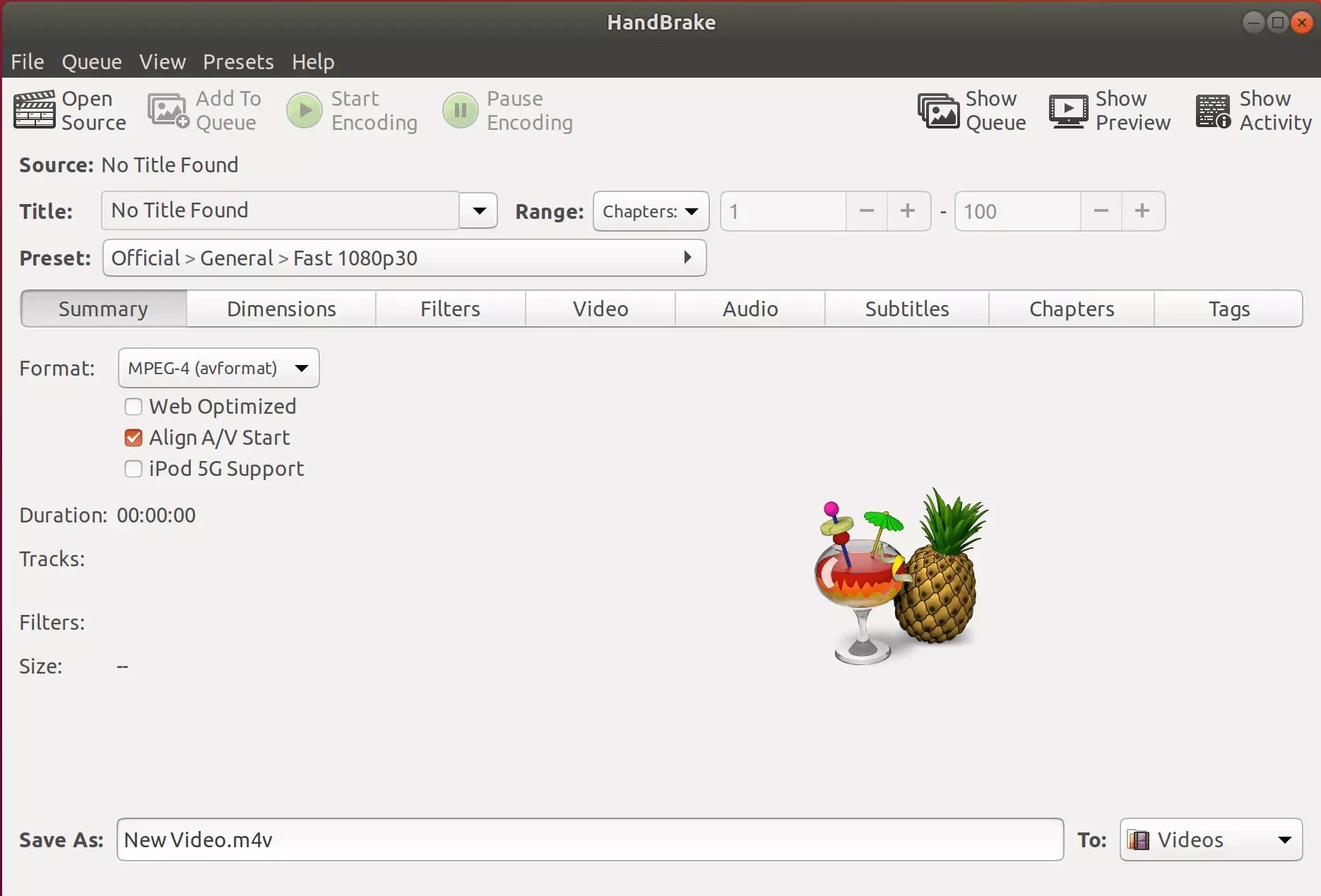Start encoding the video
Viewport: 1321px width, 896px height.
[351, 110]
